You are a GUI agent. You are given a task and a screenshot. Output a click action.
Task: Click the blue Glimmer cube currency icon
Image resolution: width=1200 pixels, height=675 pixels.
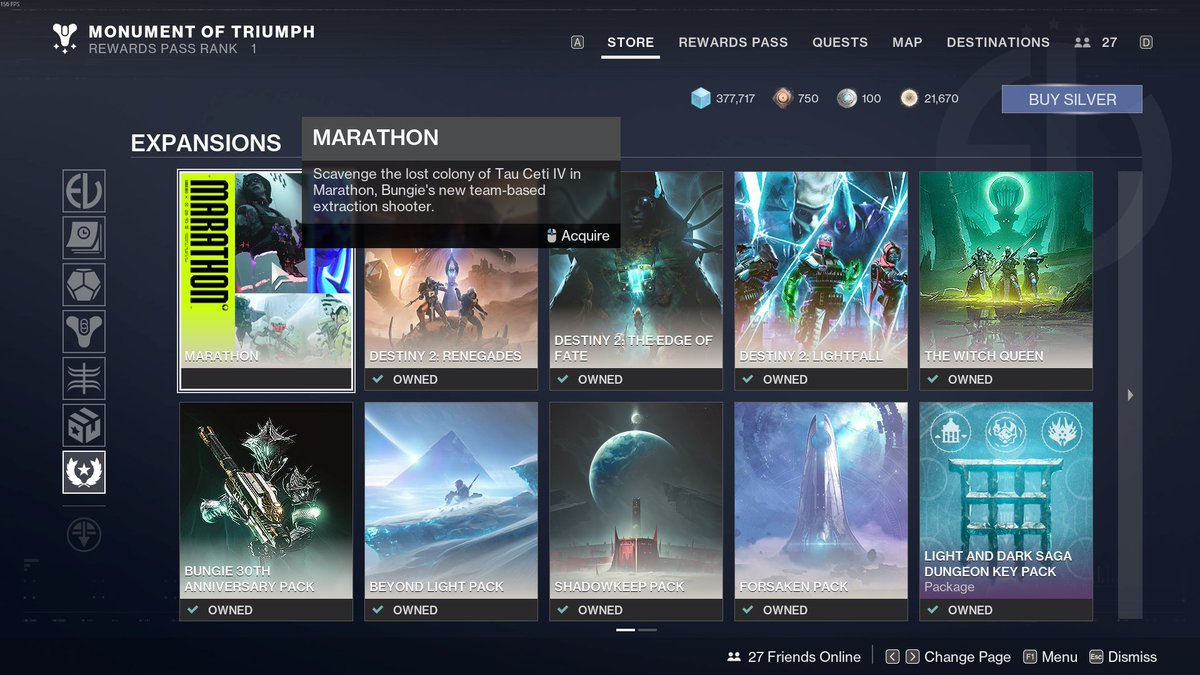click(x=701, y=98)
